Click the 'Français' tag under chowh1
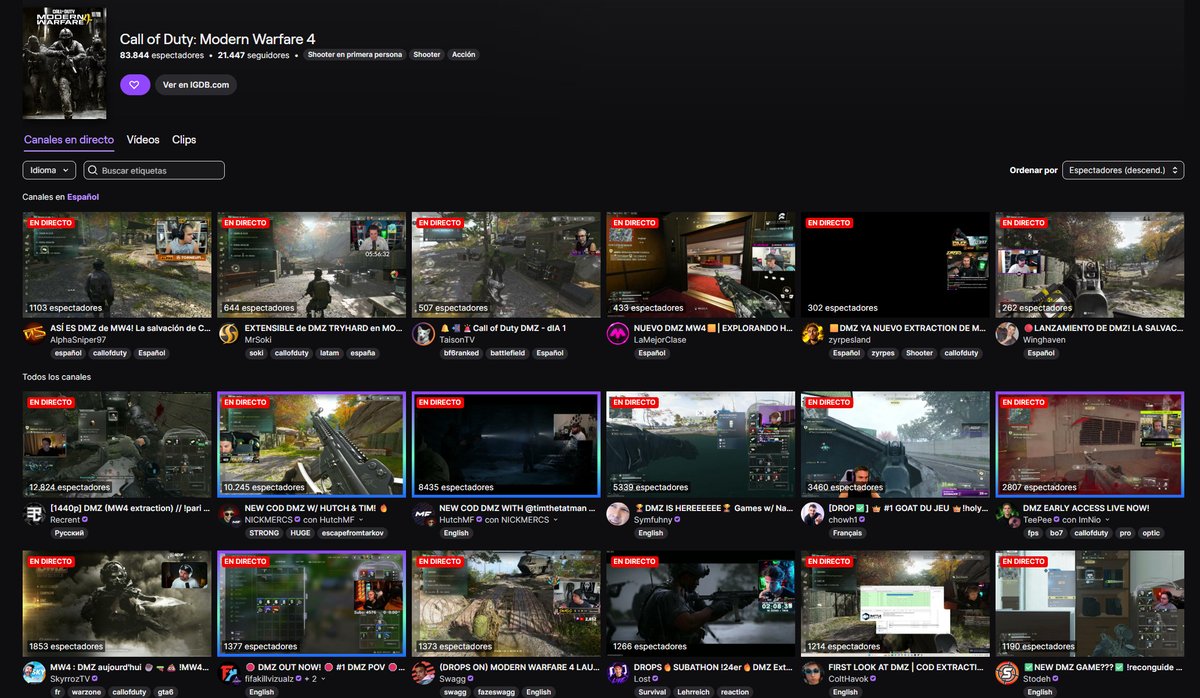 [x=848, y=533]
